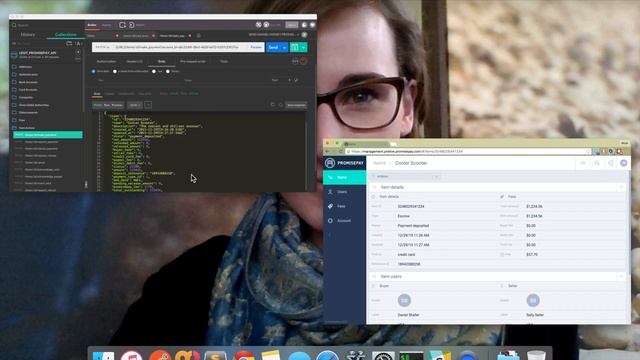Click the user avatar in PromisePay header
640x360 pixels.
[x=624, y=163]
